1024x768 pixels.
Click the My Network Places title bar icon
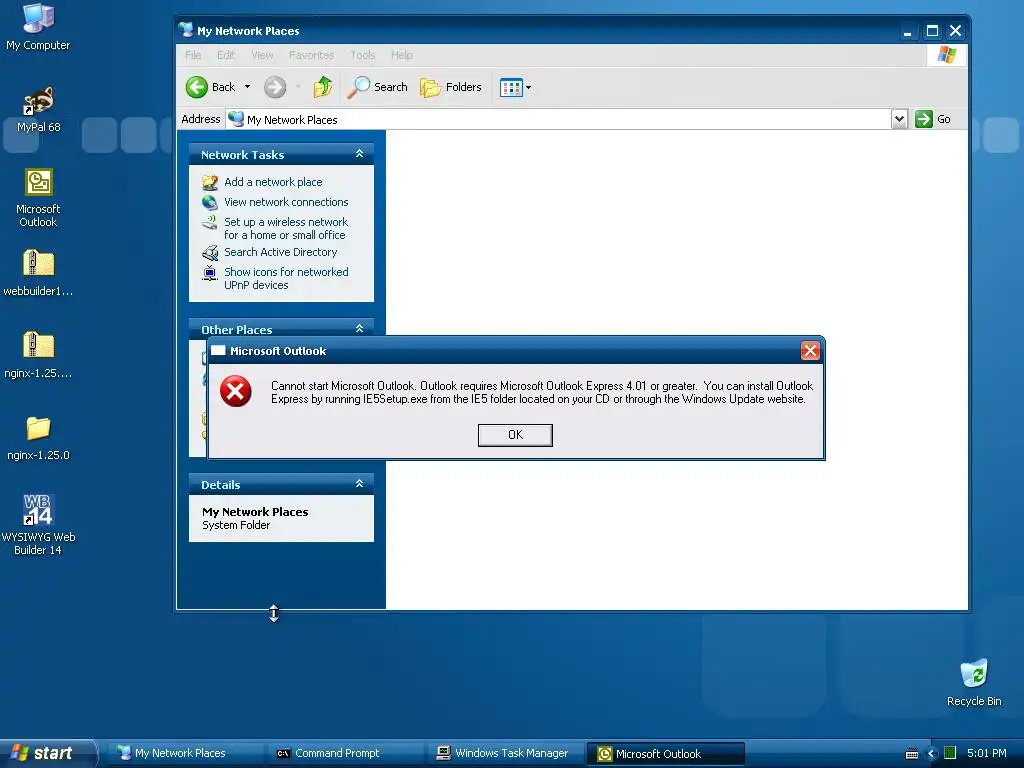coord(186,30)
